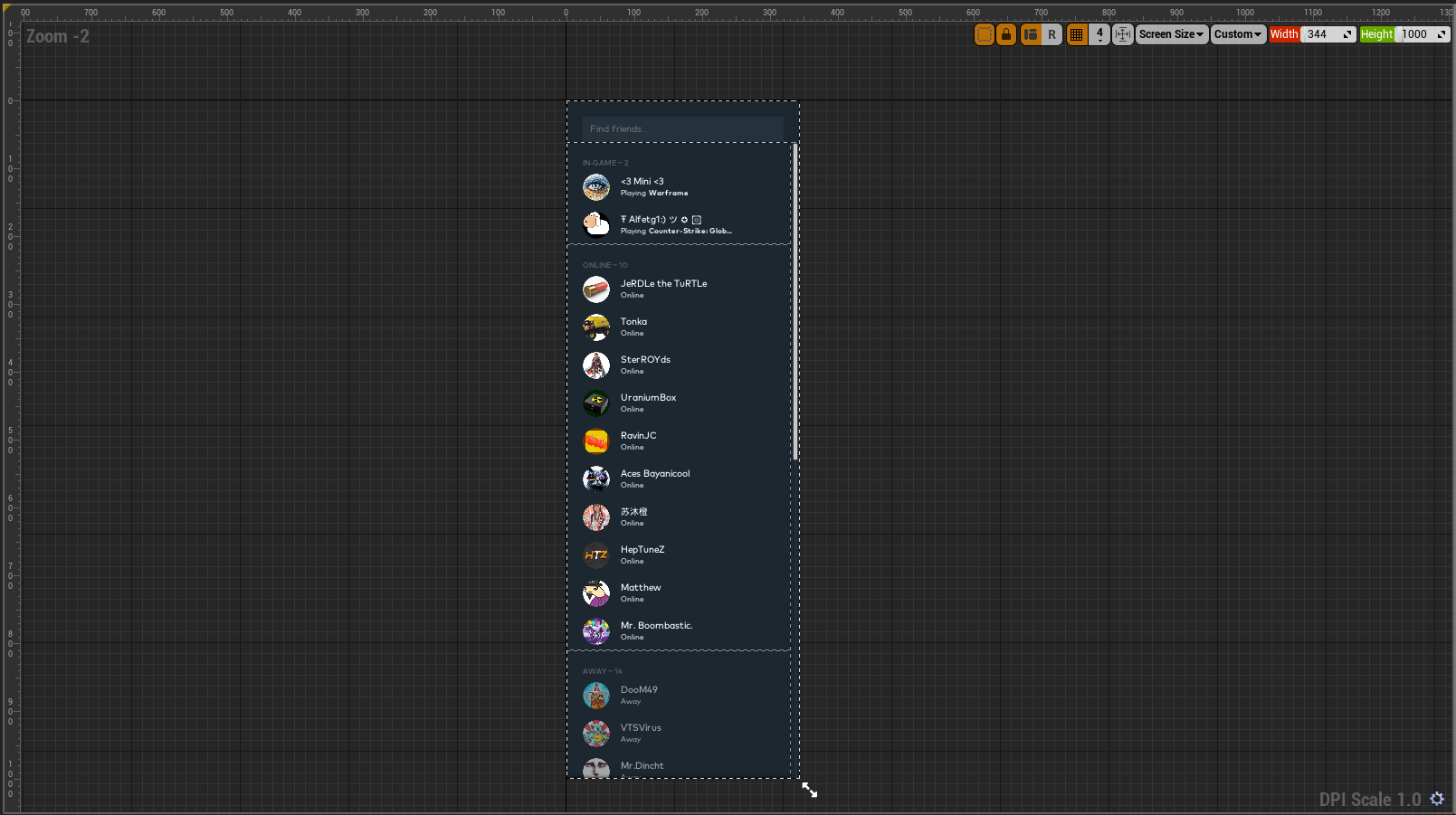
Task: Click avatar of Alfetg1 playing Counter-Strike
Action: point(596,225)
